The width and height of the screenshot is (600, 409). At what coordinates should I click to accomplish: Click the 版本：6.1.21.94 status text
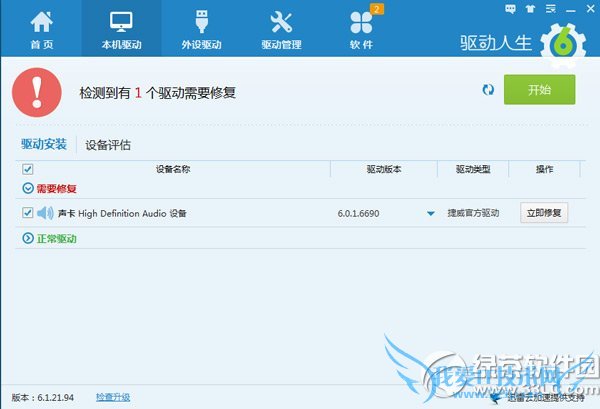click(42, 398)
